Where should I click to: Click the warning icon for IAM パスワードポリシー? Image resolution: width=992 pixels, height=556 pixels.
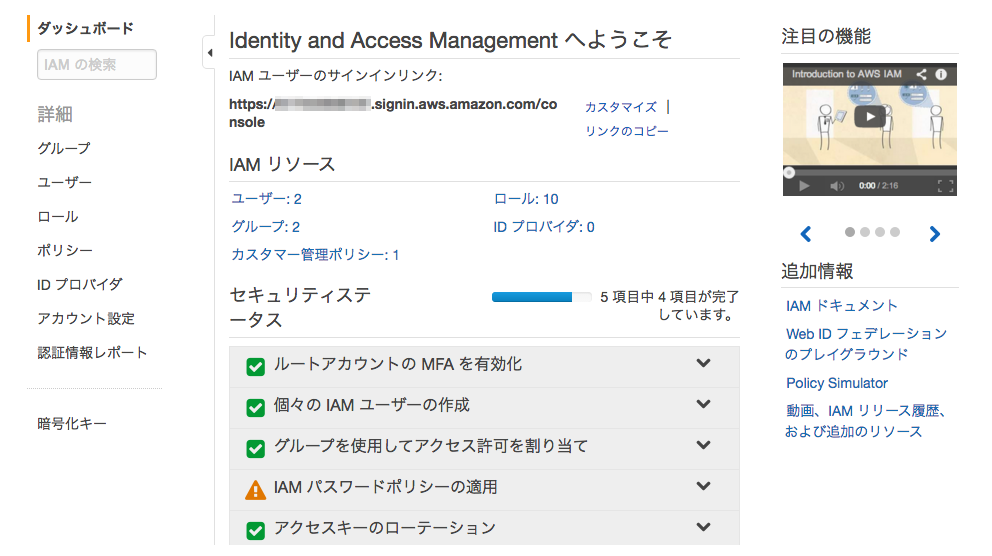tap(256, 489)
